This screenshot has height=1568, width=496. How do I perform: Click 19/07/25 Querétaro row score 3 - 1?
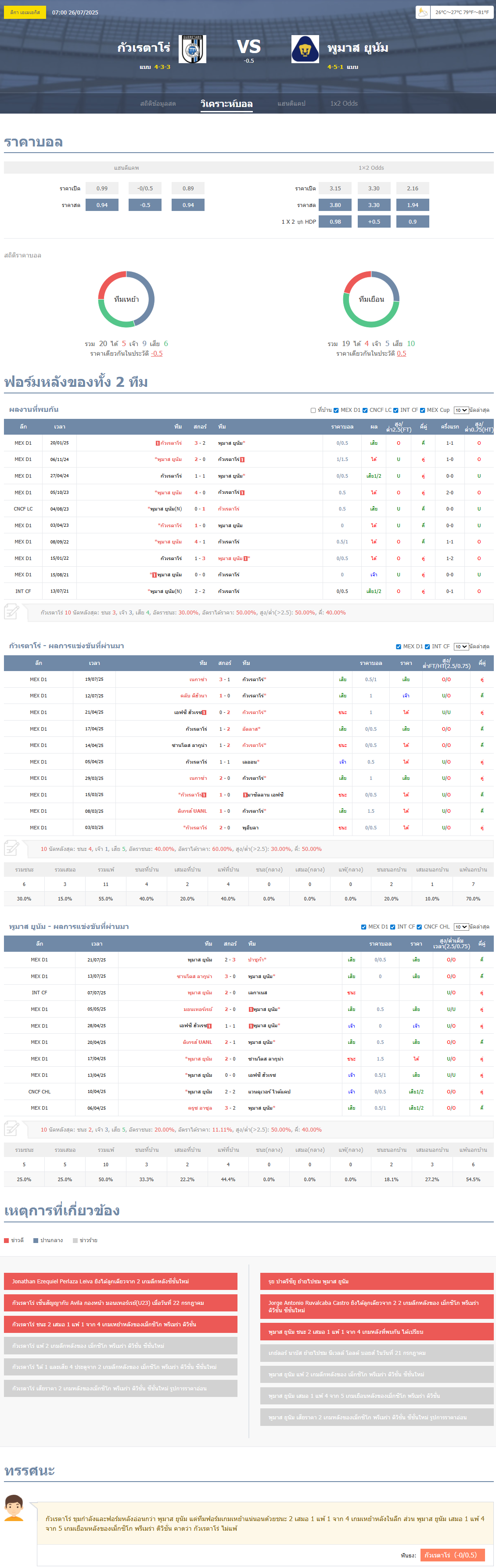click(x=225, y=679)
